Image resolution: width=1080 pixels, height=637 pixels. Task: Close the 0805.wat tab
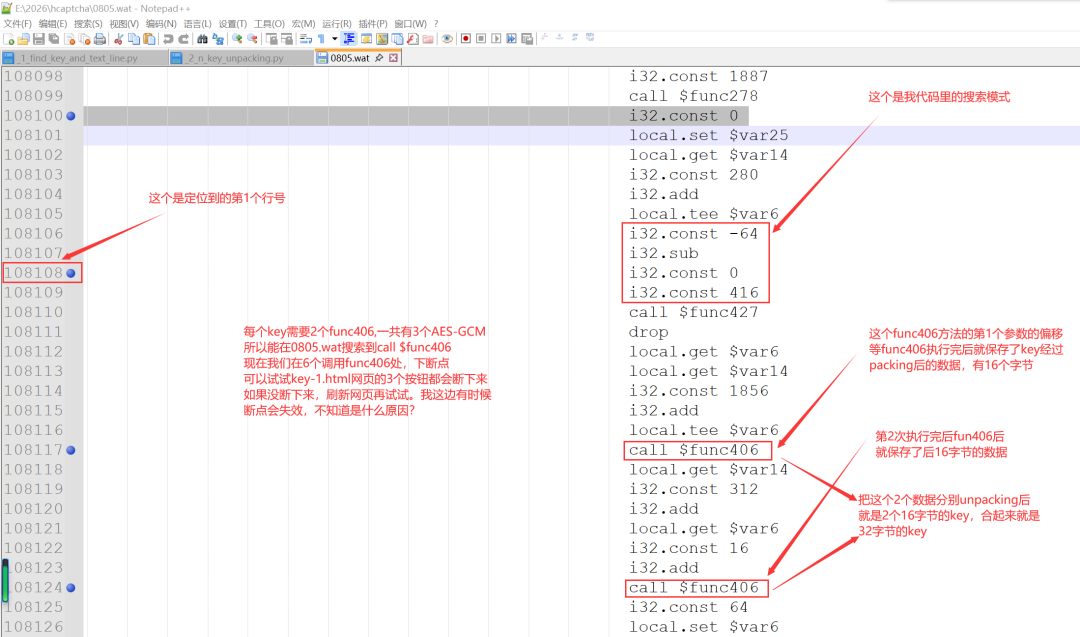[393, 58]
